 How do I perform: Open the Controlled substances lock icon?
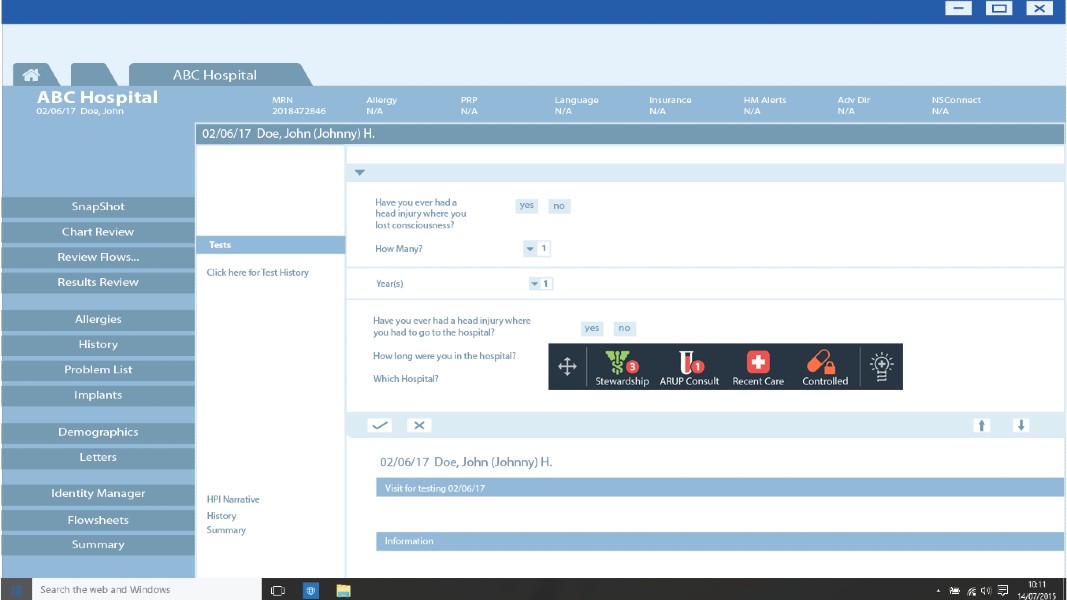click(824, 363)
